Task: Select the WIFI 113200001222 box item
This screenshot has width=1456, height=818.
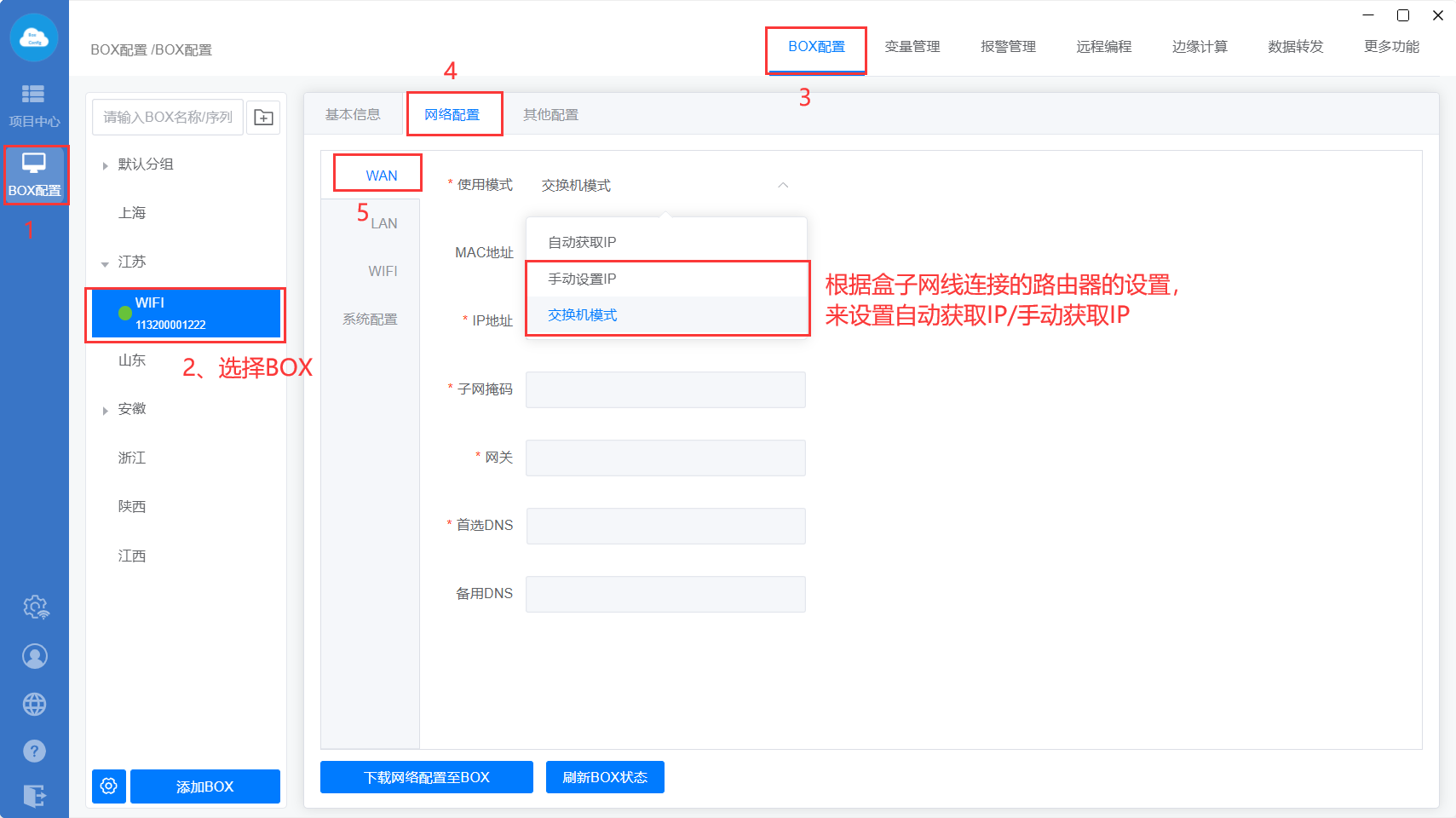Action: point(186,314)
